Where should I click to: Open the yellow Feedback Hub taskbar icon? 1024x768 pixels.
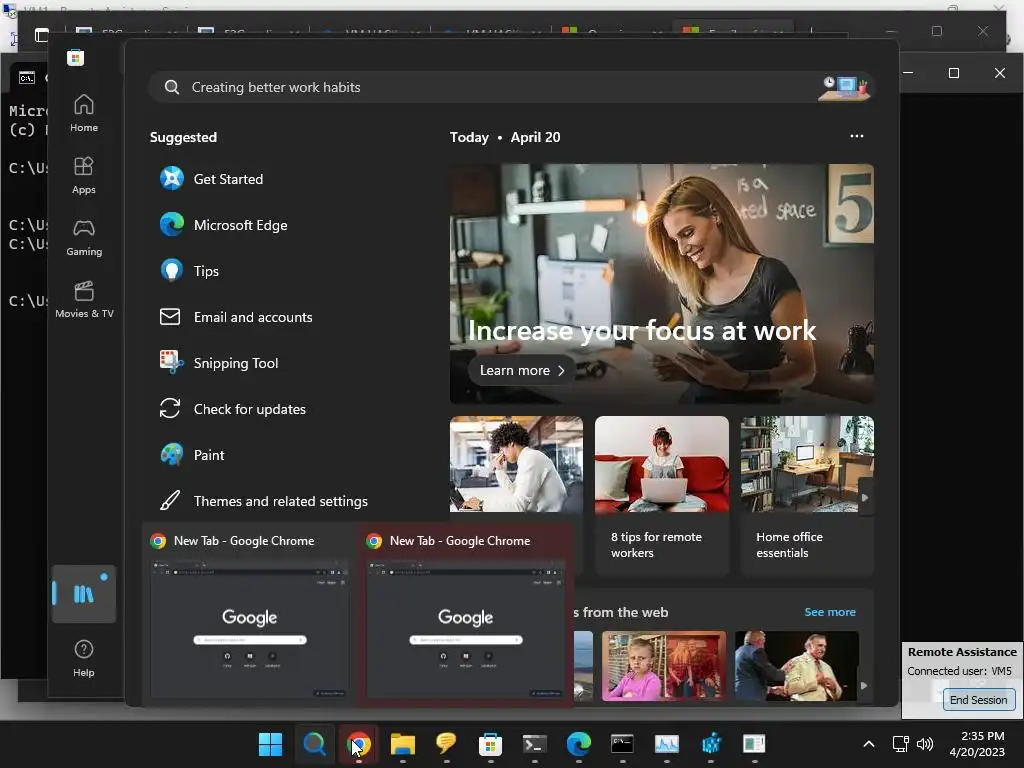point(446,744)
